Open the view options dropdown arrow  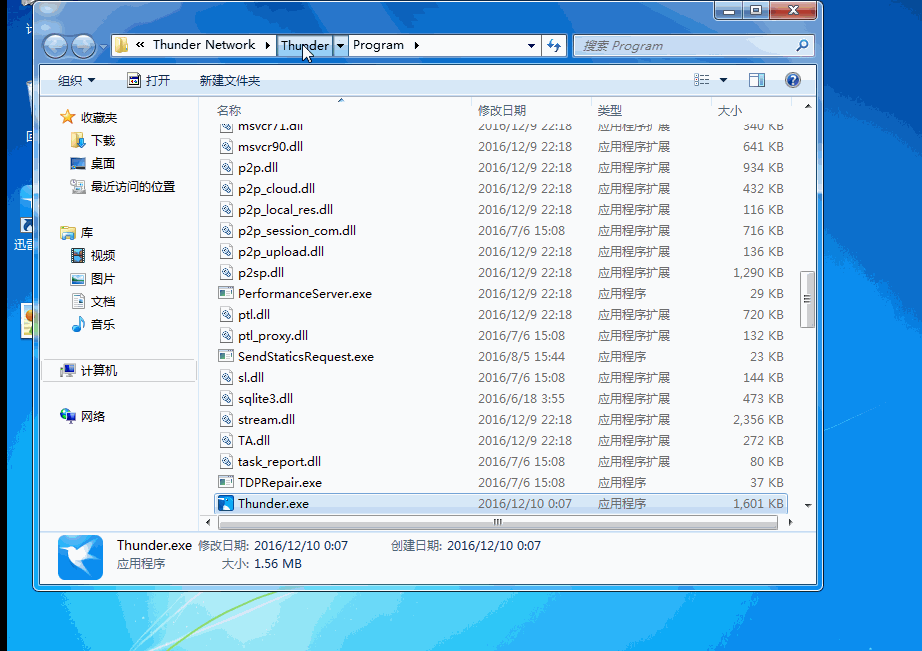tap(724, 80)
